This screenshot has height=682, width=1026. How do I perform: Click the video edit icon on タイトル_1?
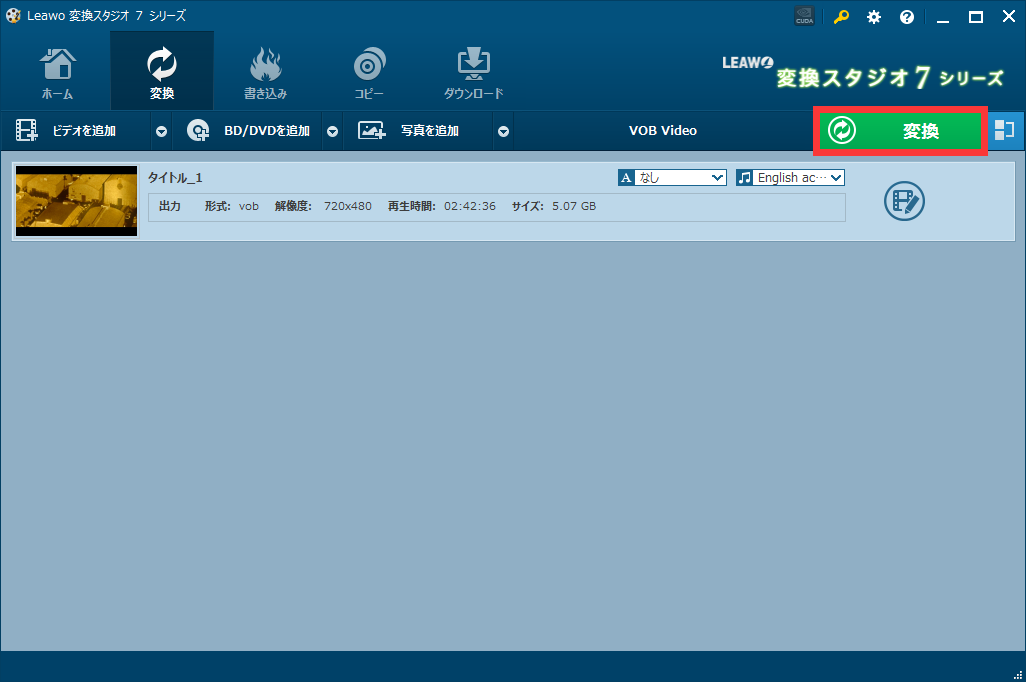coord(904,201)
